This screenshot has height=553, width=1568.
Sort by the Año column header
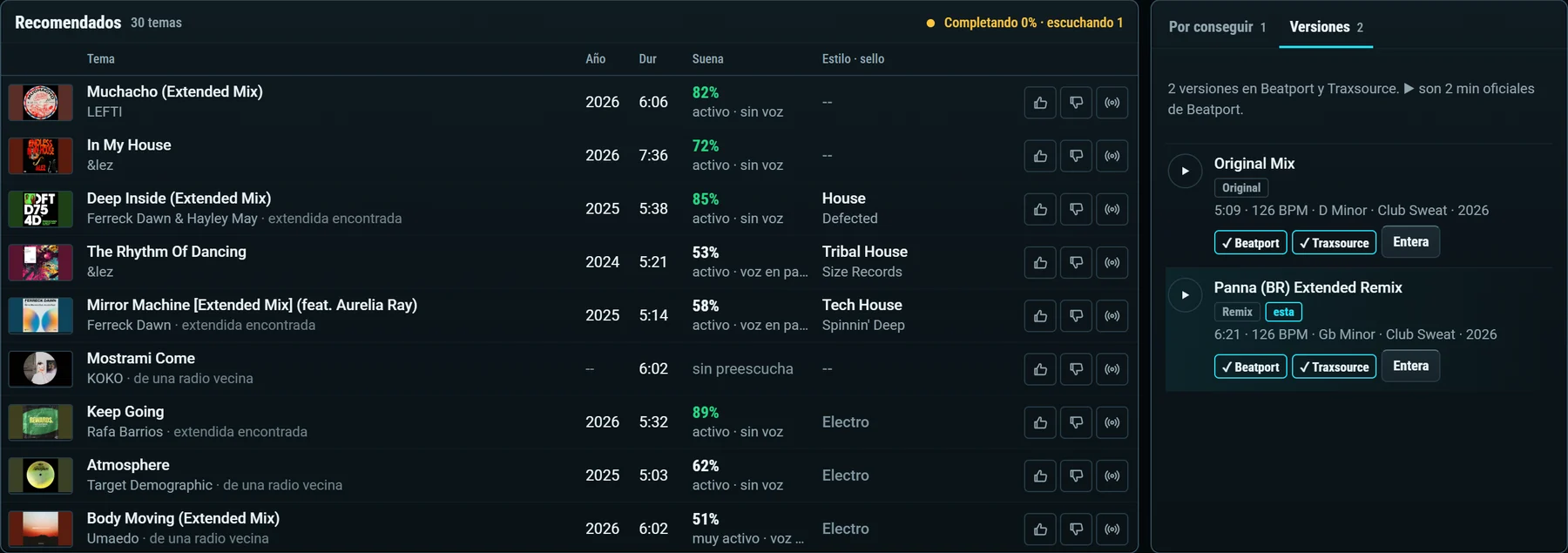[x=595, y=59]
